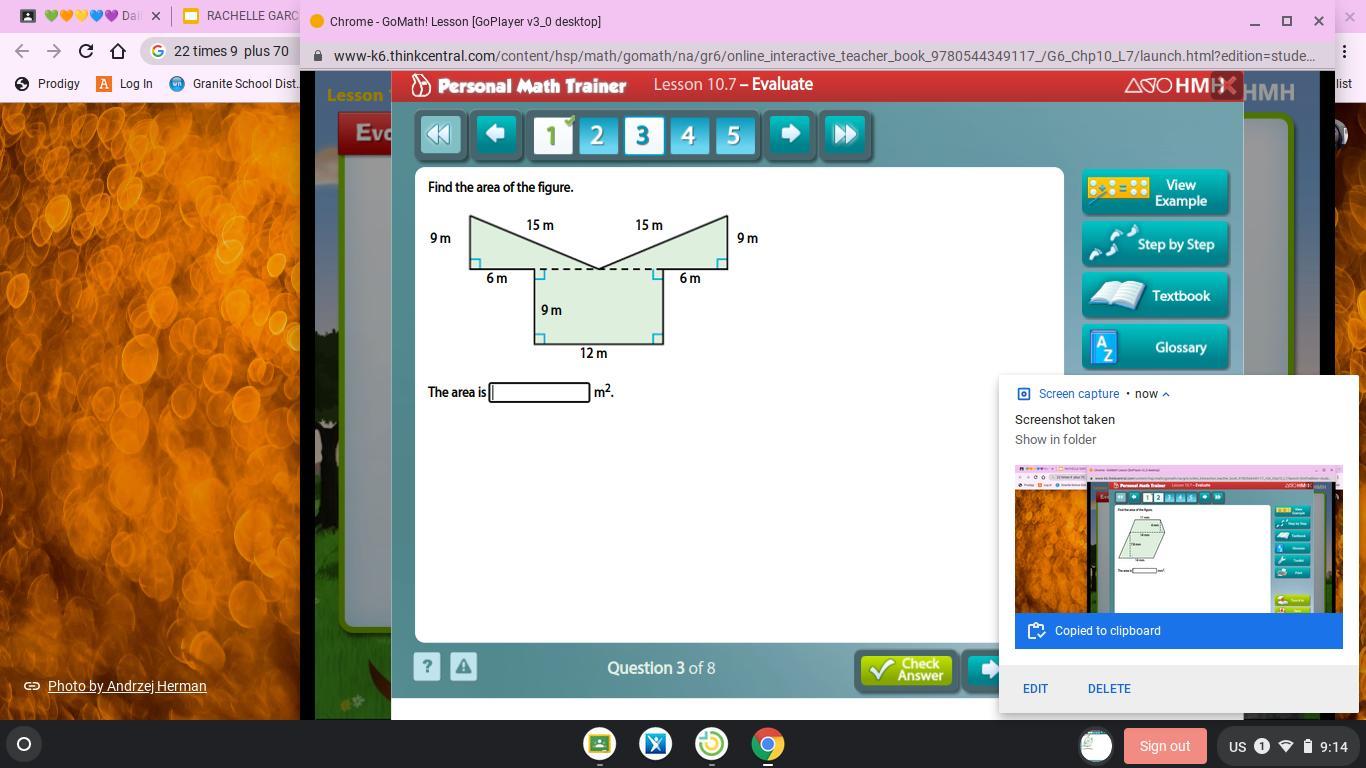Click recent screenshot preview in shelf tray

(x=1096, y=745)
